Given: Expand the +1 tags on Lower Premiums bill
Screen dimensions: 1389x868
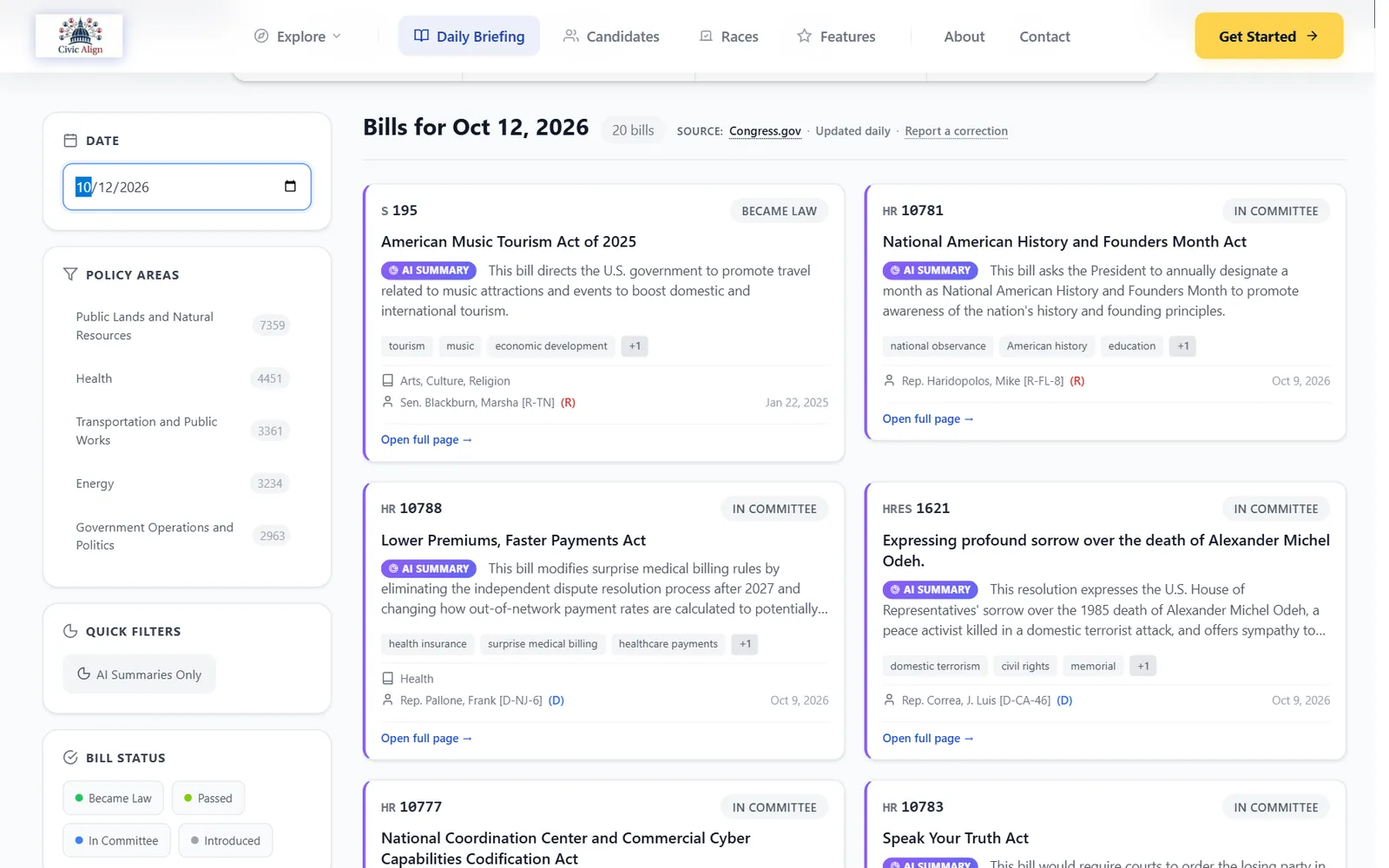Looking at the screenshot, I should click(x=745, y=644).
